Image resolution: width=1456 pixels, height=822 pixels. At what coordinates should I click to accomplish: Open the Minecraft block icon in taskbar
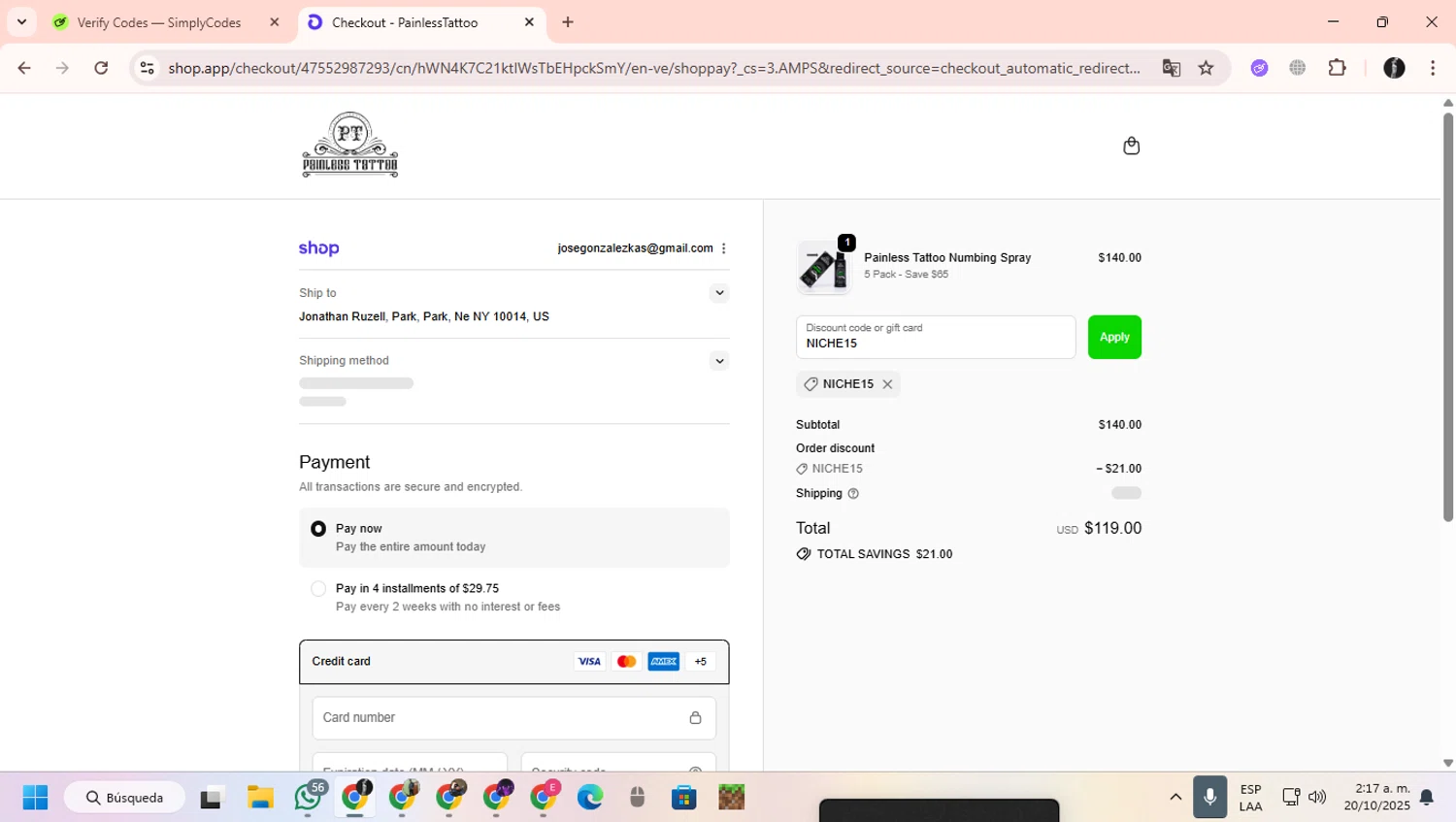point(732,798)
